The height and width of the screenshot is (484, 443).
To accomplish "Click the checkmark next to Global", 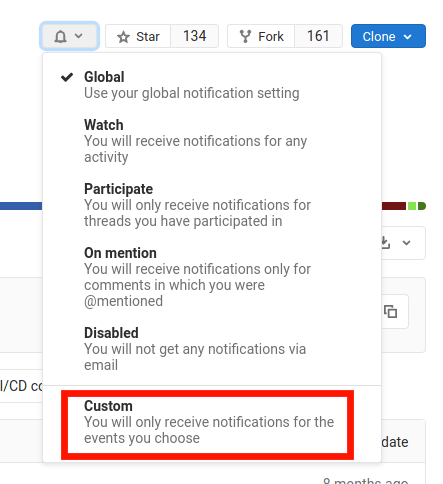I will tap(67, 77).
